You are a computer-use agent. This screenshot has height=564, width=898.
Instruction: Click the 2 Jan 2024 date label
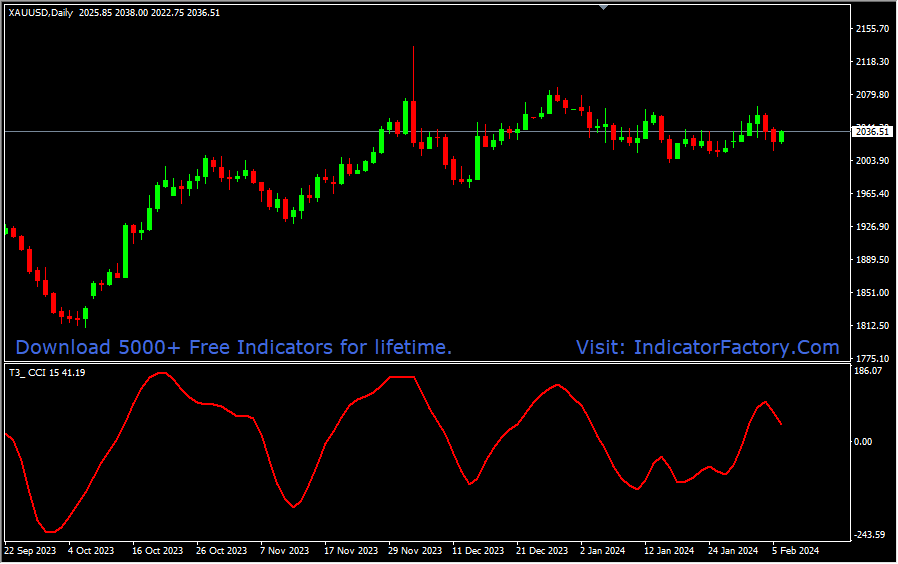click(602, 551)
